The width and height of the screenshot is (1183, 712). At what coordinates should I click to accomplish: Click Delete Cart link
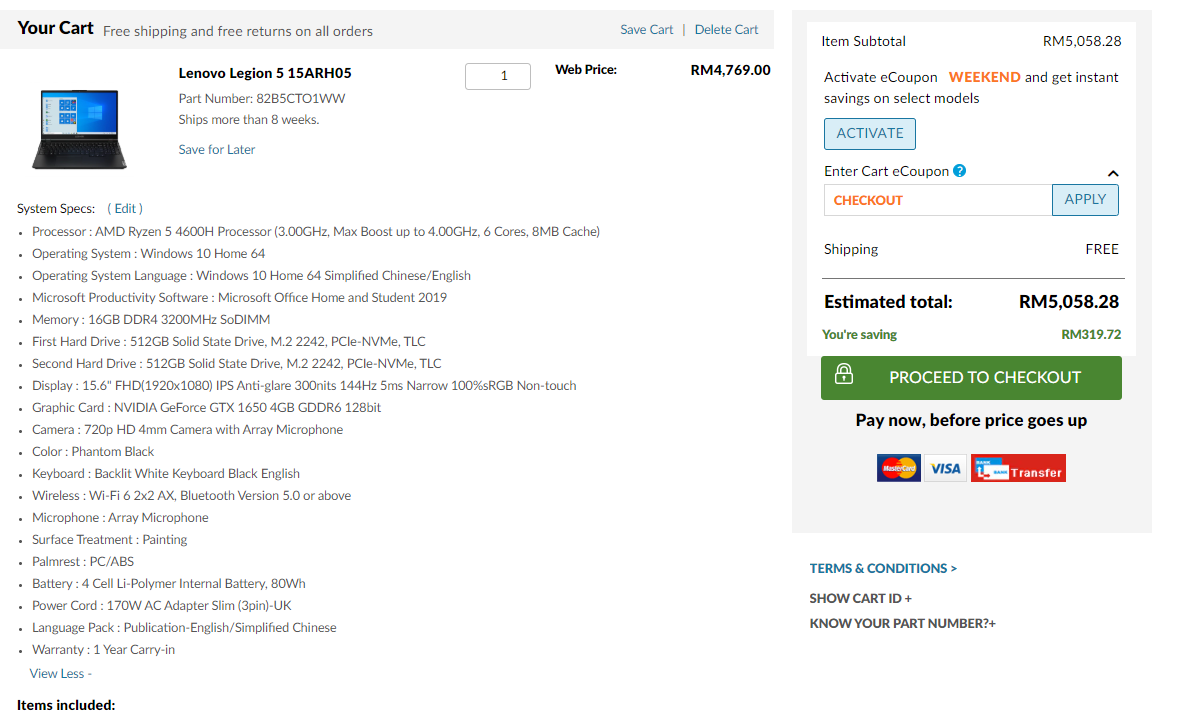point(727,29)
